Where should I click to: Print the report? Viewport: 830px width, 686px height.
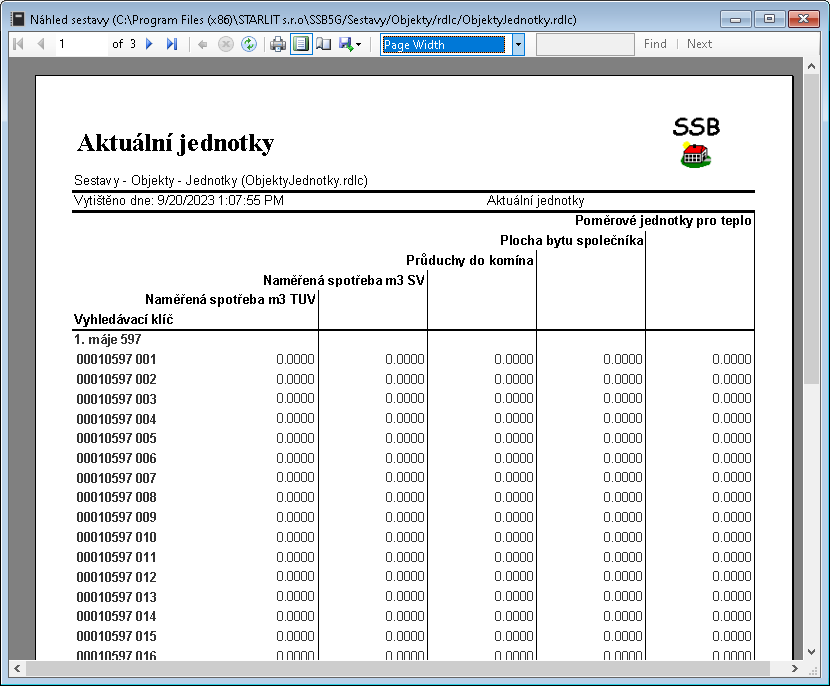click(278, 44)
